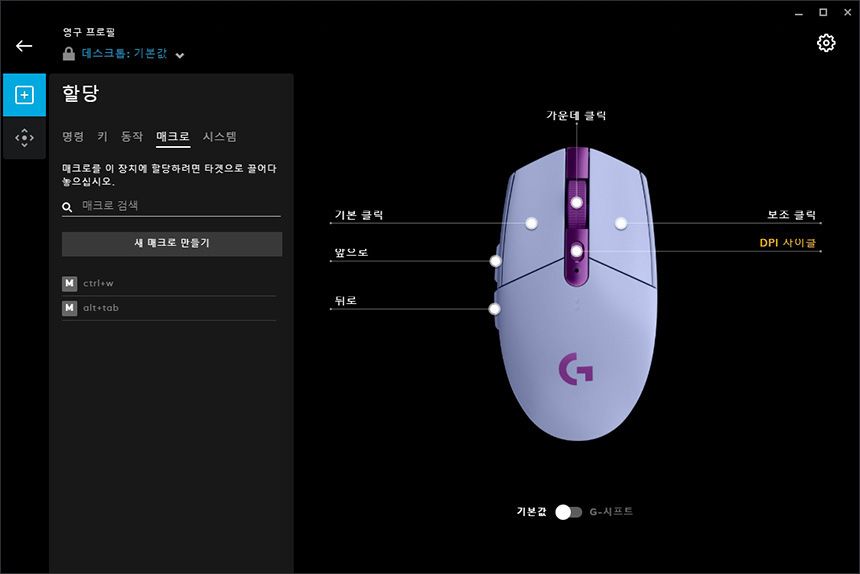Select the primary click button dot on mouse

(x=531, y=223)
